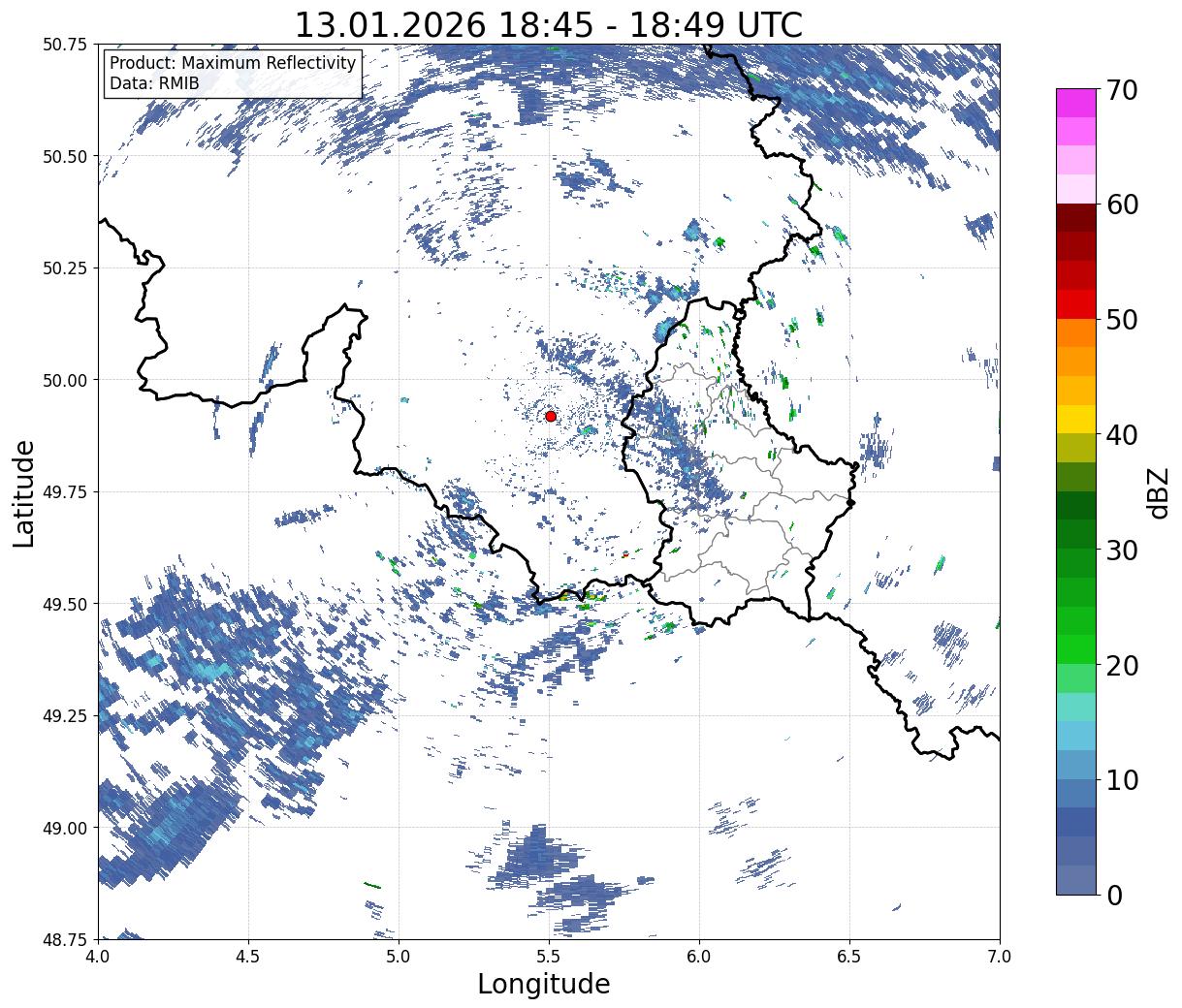Click the latitude tick label 48.75
The width and height of the screenshot is (1182, 1008).
click(x=64, y=939)
